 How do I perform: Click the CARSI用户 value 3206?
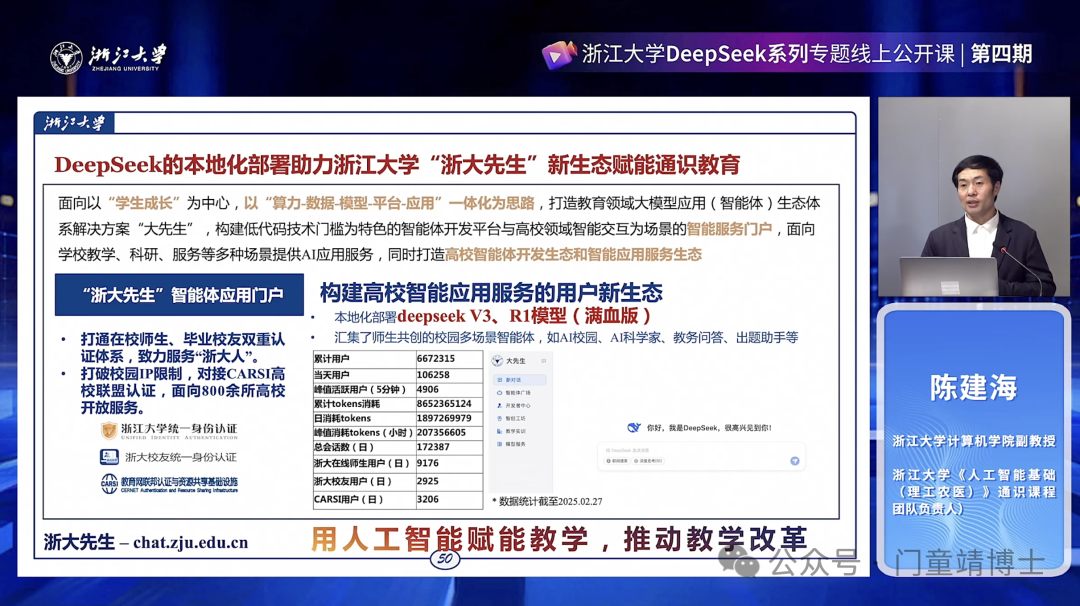coord(428,499)
